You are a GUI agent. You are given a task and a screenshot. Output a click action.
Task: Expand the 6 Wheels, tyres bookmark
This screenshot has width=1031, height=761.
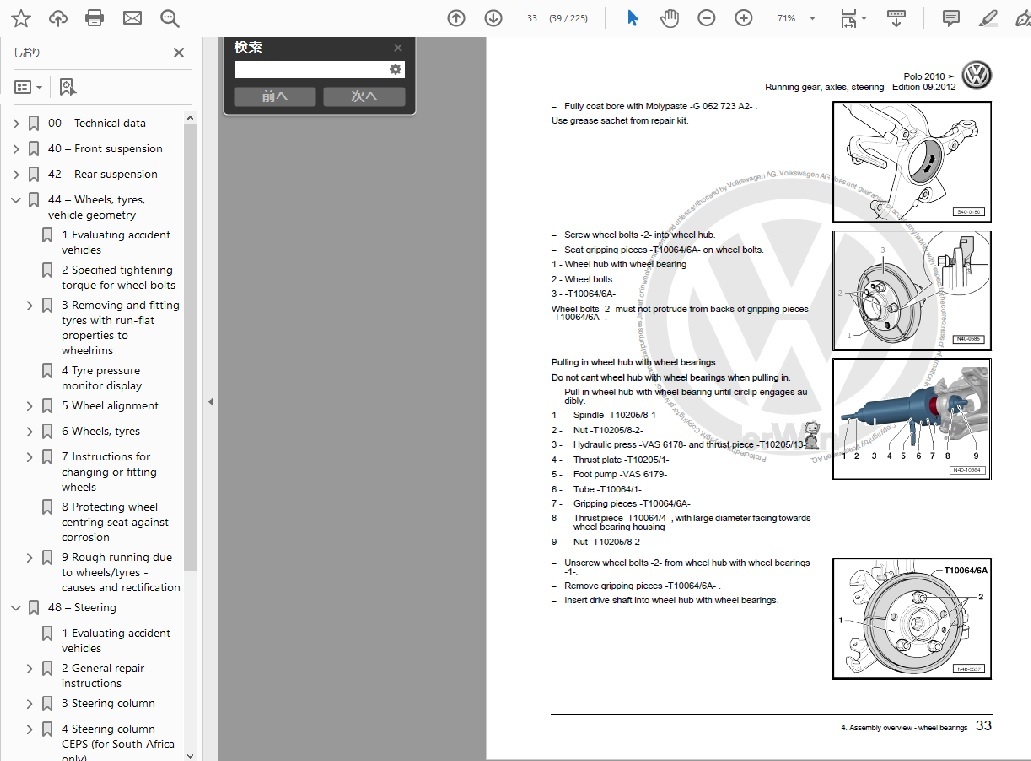pos(30,432)
